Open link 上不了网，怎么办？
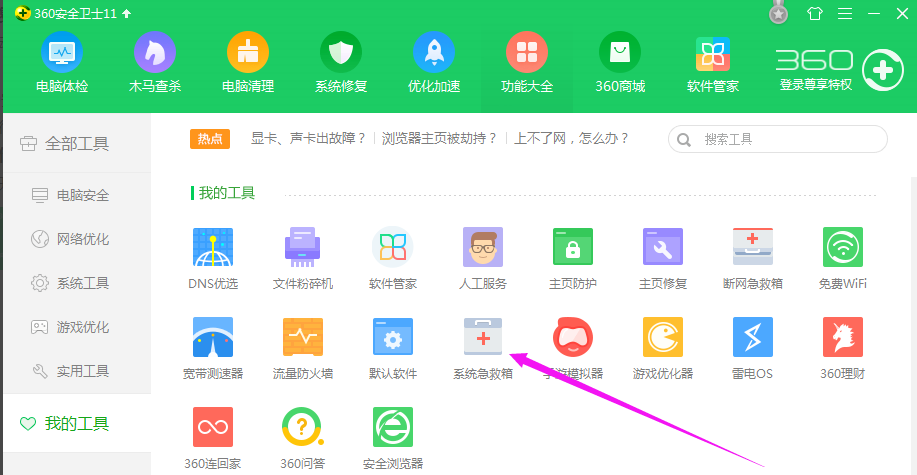The width and height of the screenshot is (917, 475). coord(571,139)
